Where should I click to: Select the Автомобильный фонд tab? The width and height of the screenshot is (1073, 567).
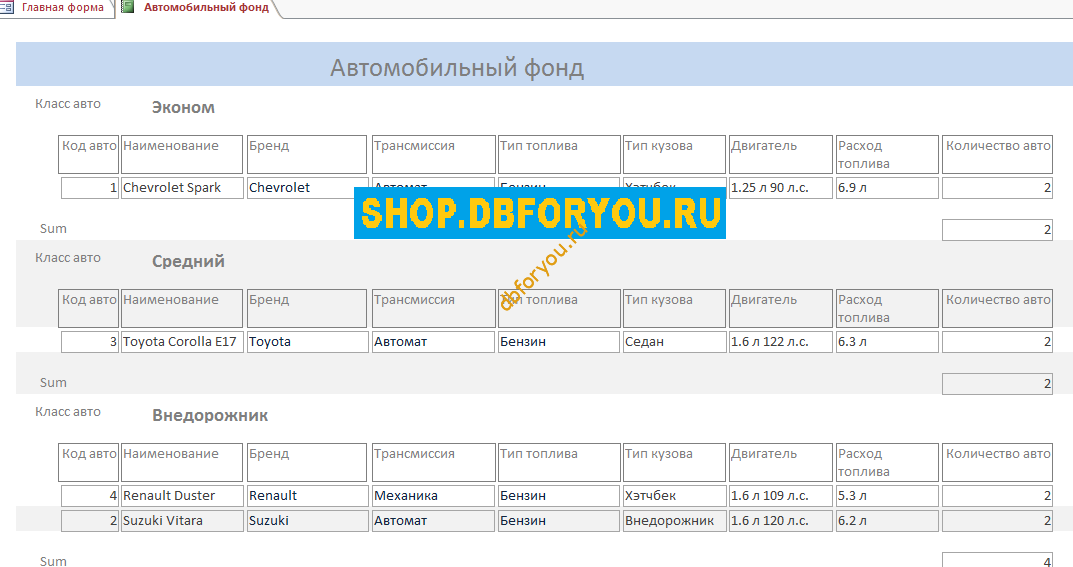click(206, 8)
